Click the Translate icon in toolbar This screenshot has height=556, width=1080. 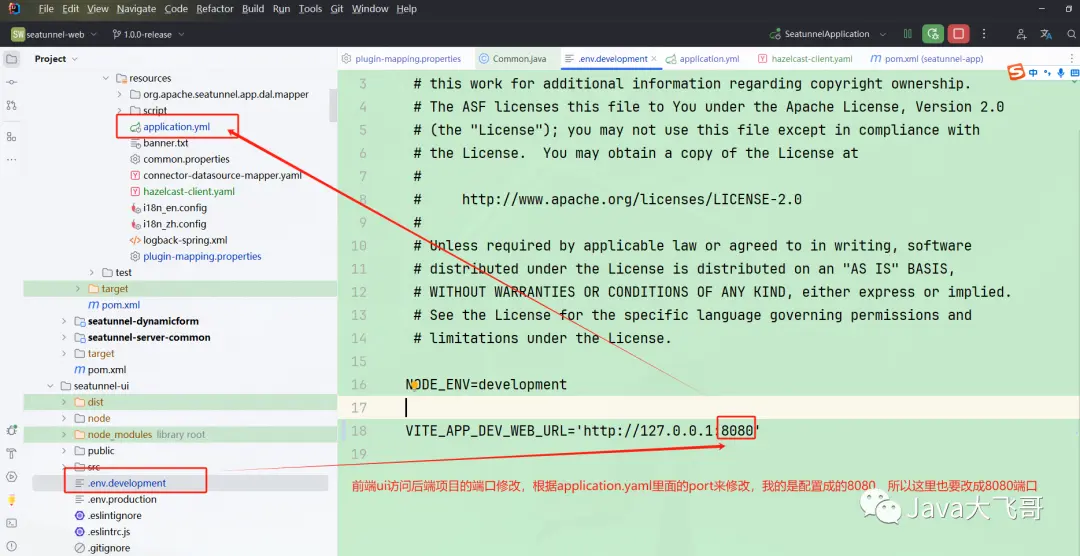1046,34
